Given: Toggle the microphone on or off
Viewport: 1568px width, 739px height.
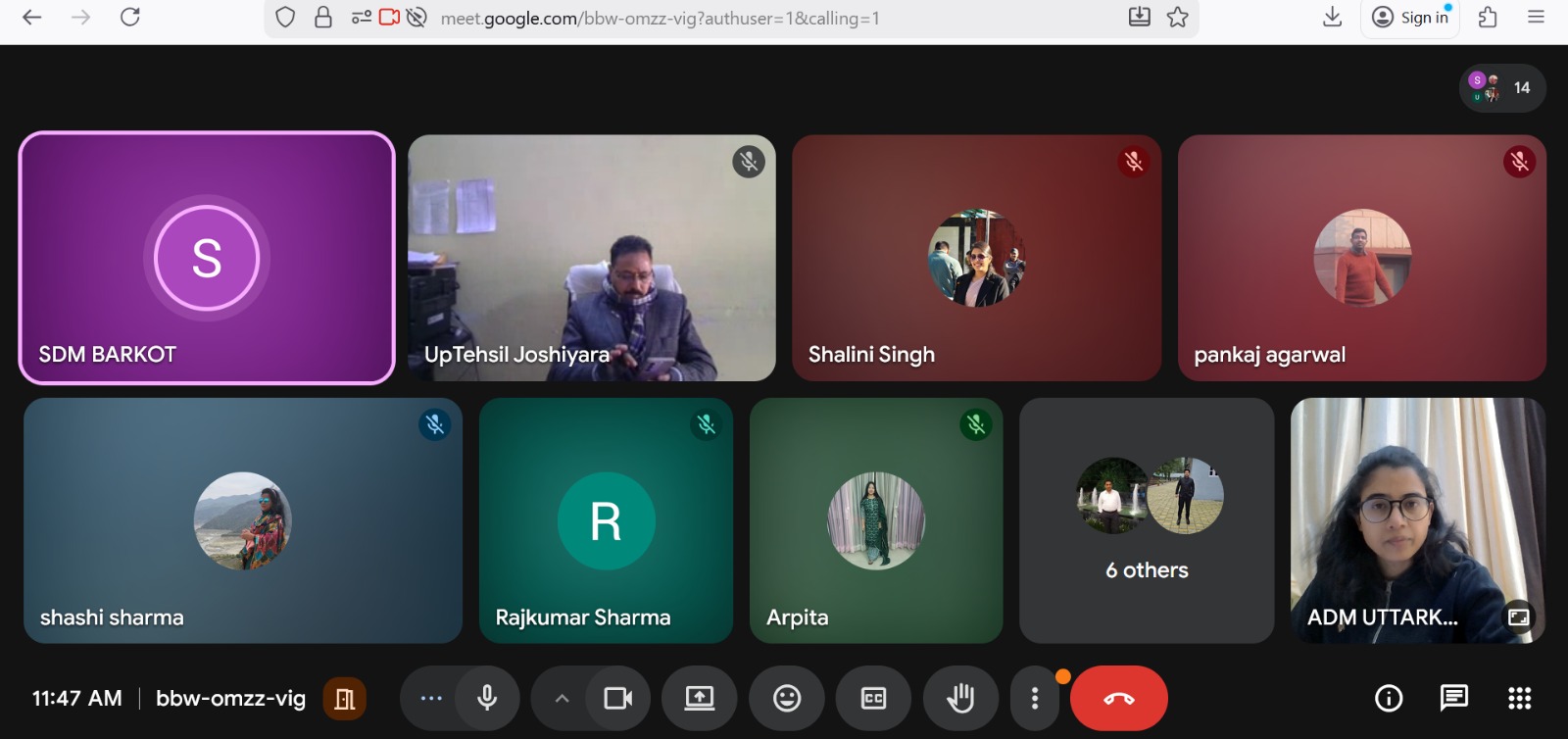Looking at the screenshot, I should coord(486,698).
